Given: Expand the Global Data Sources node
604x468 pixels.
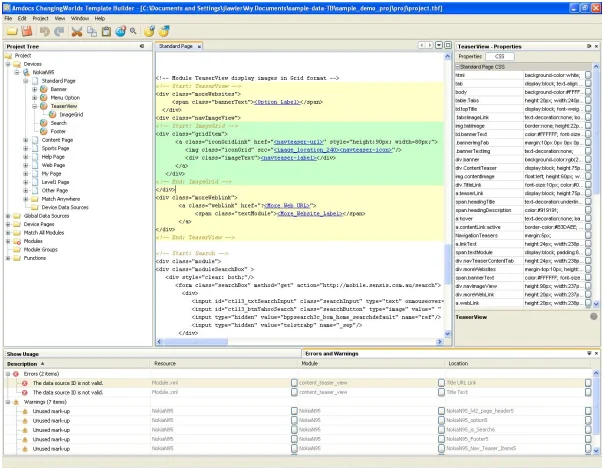Looking at the screenshot, I should pyautogui.click(x=8, y=216).
